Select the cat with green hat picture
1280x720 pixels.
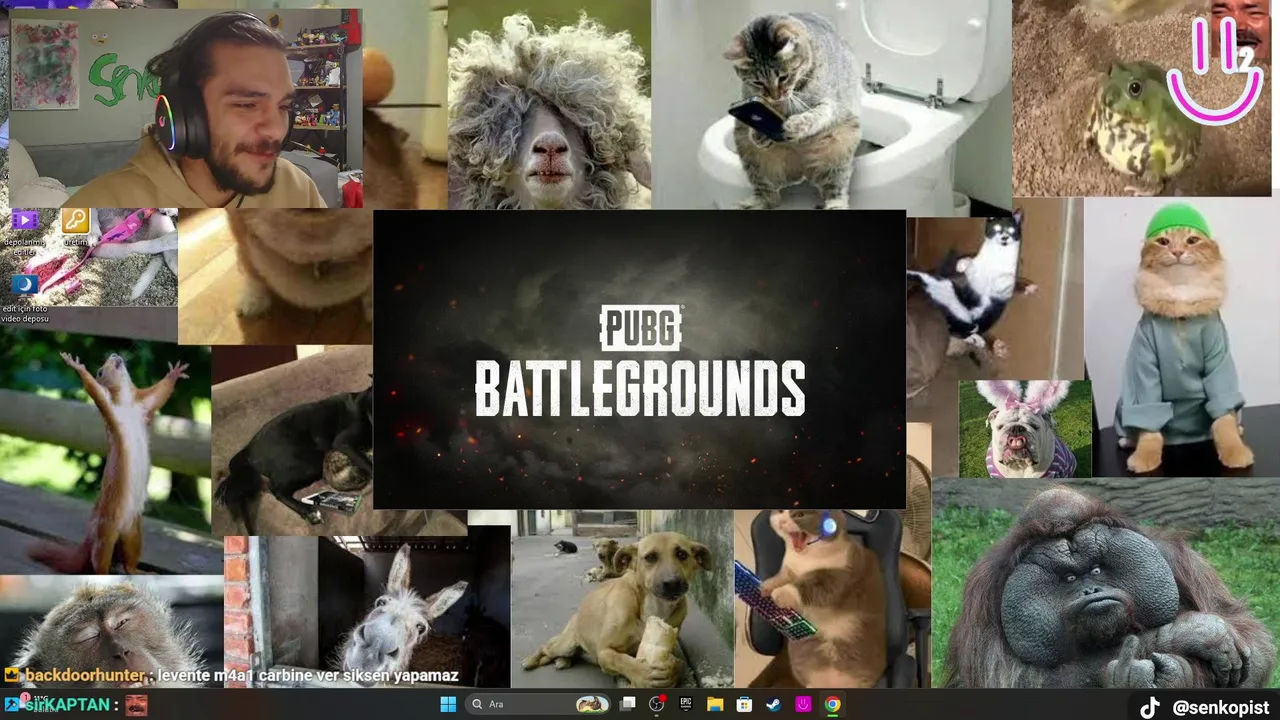(x=1181, y=337)
